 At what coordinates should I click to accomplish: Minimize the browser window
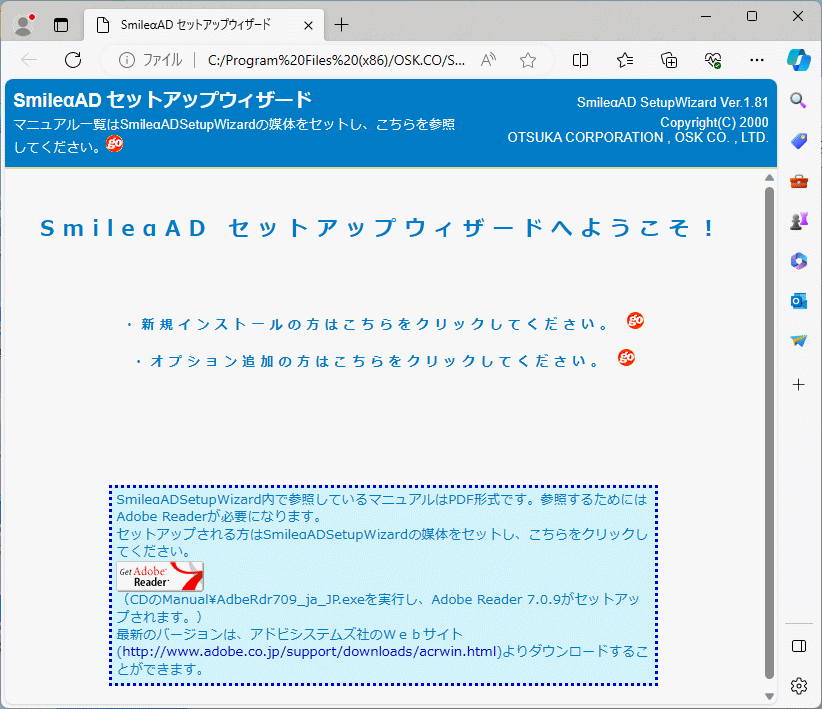tap(706, 16)
